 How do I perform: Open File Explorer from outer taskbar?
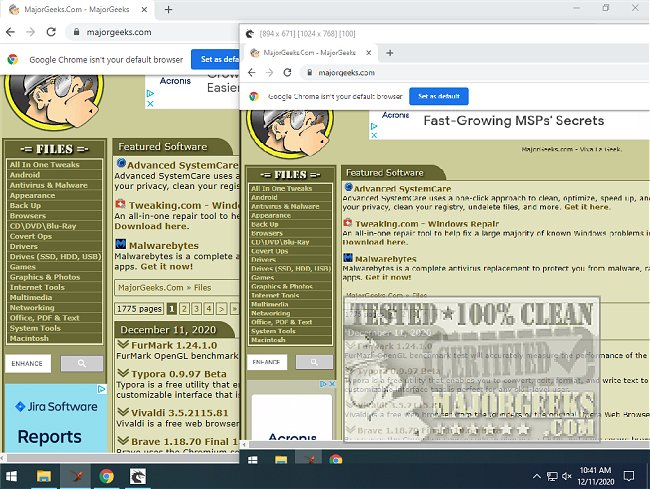tap(44, 476)
